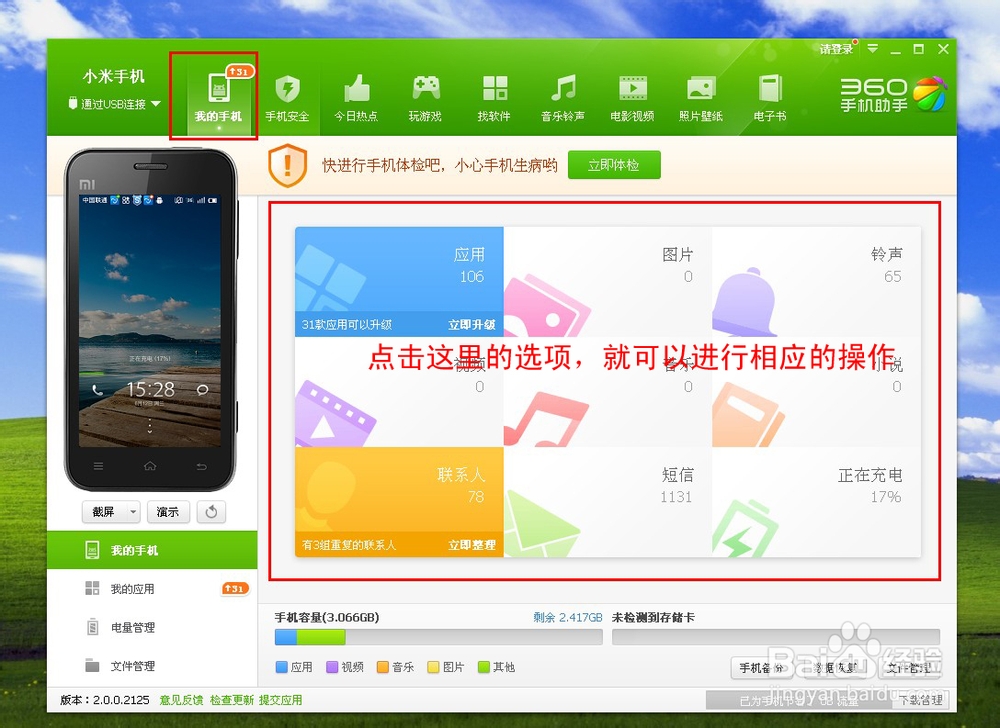Open 电子书 book icon
Image resolution: width=1000 pixels, height=728 pixels.
pyautogui.click(x=770, y=97)
